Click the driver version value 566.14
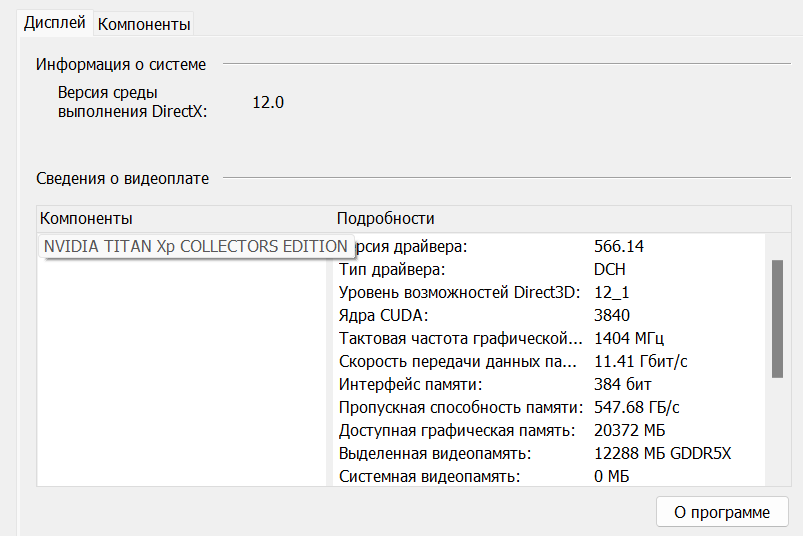 click(x=619, y=246)
